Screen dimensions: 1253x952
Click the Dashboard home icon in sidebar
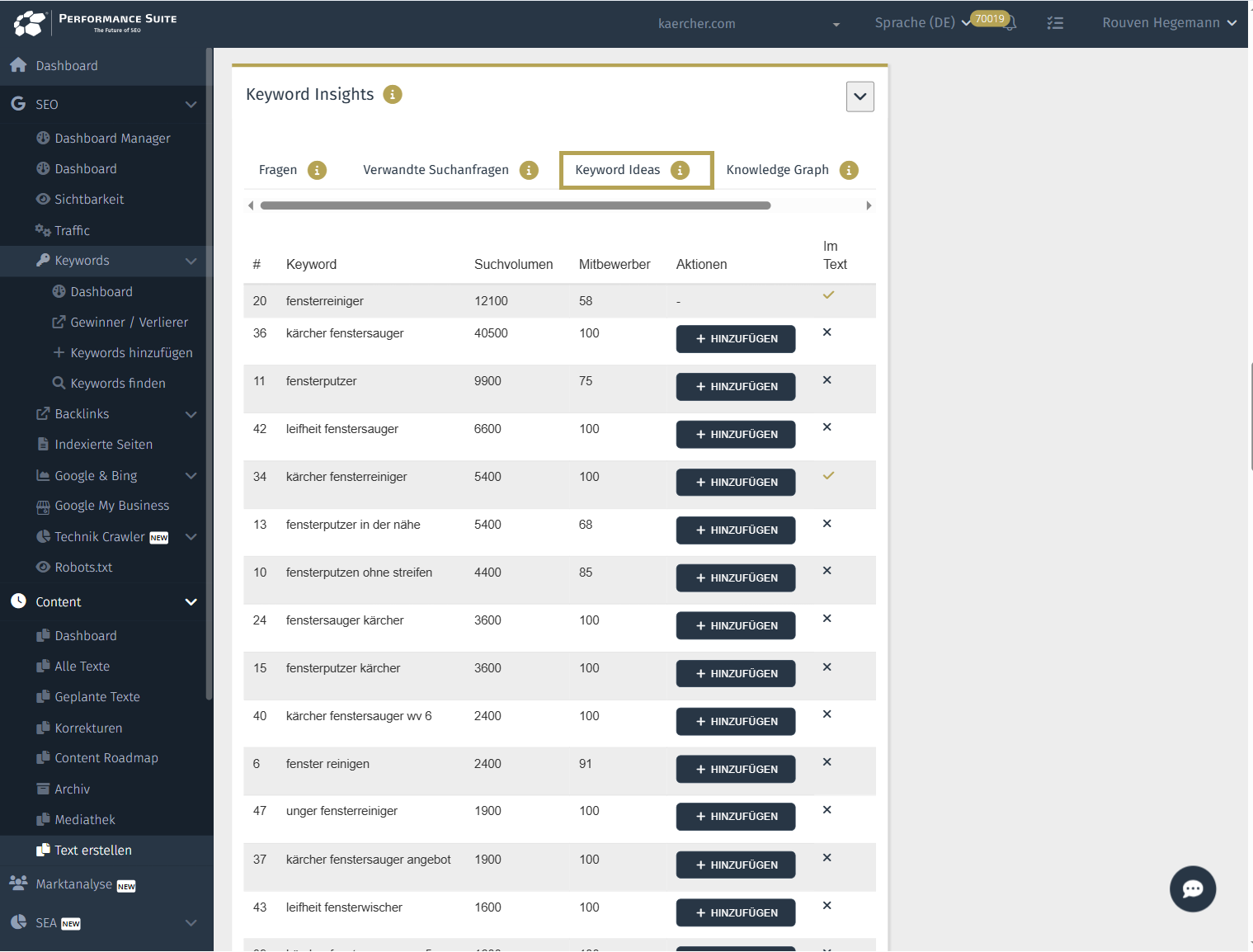[x=18, y=65]
